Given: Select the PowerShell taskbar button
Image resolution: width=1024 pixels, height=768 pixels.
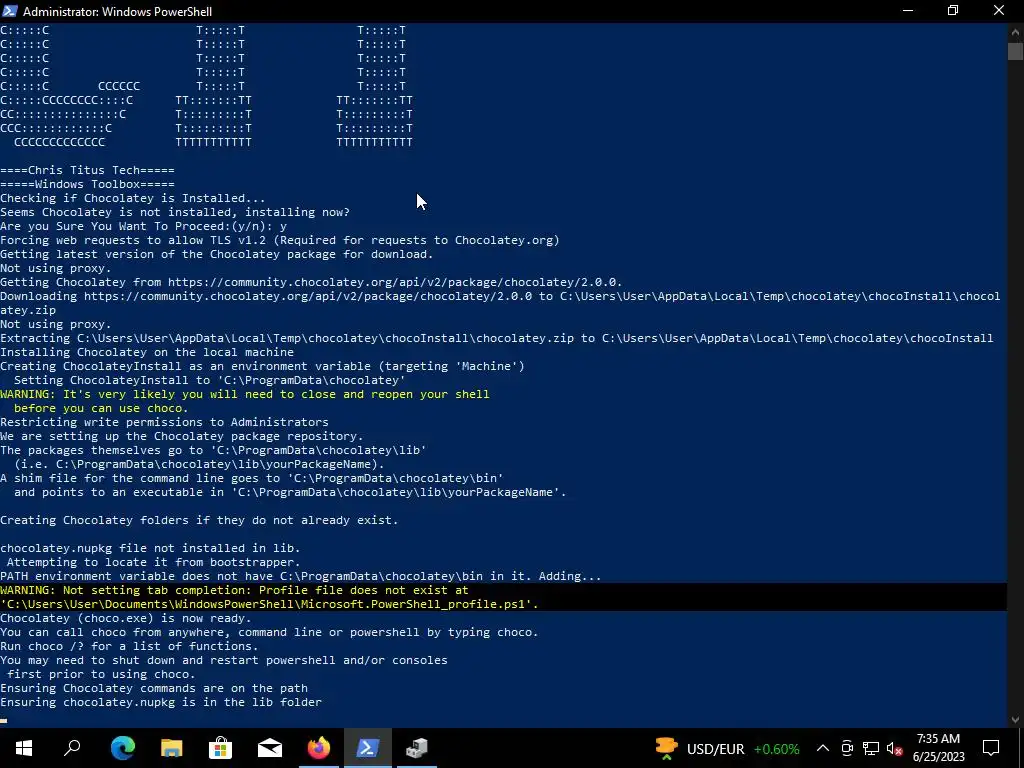Looking at the screenshot, I should tap(368, 748).
